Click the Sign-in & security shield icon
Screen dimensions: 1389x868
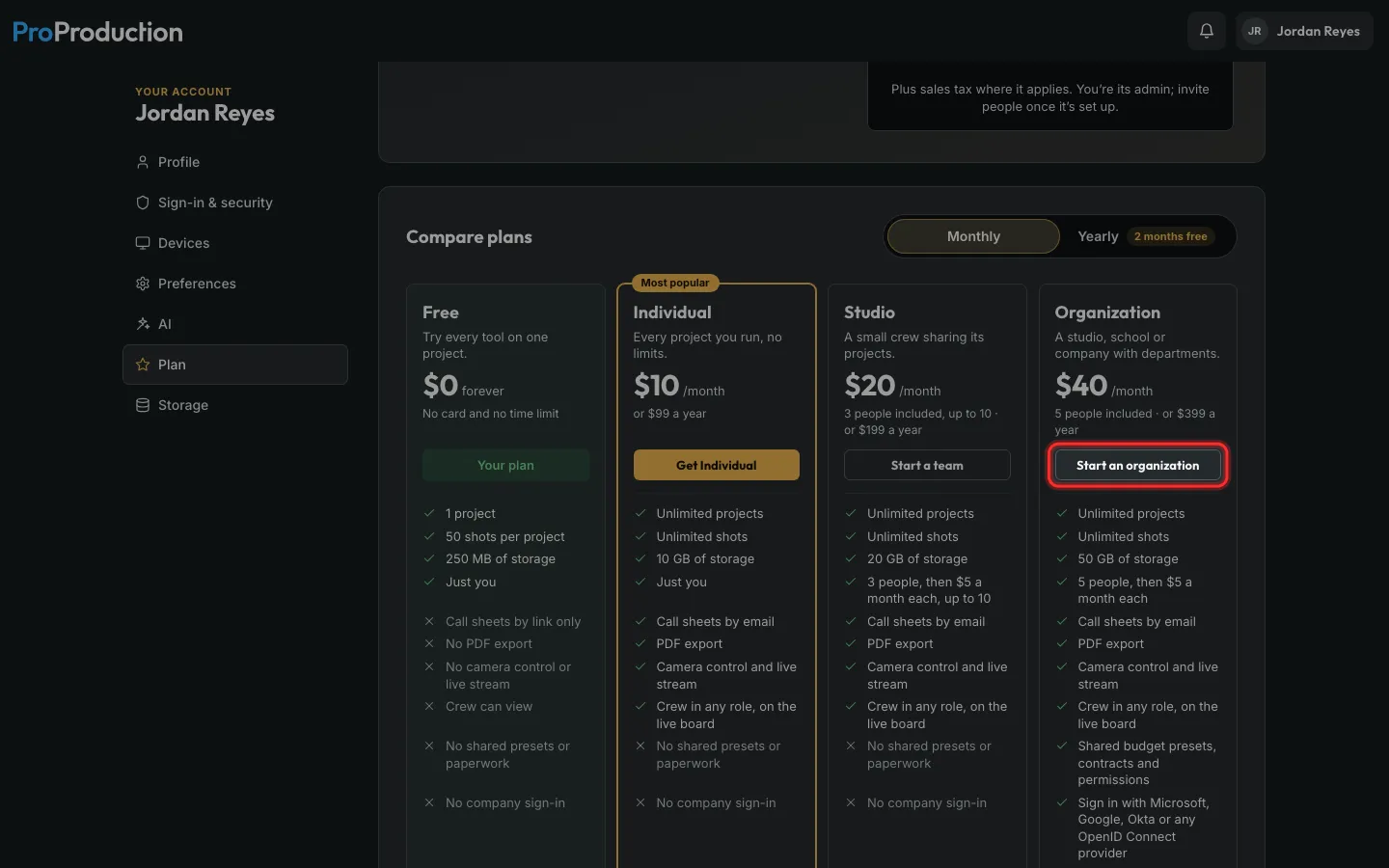coord(143,203)
